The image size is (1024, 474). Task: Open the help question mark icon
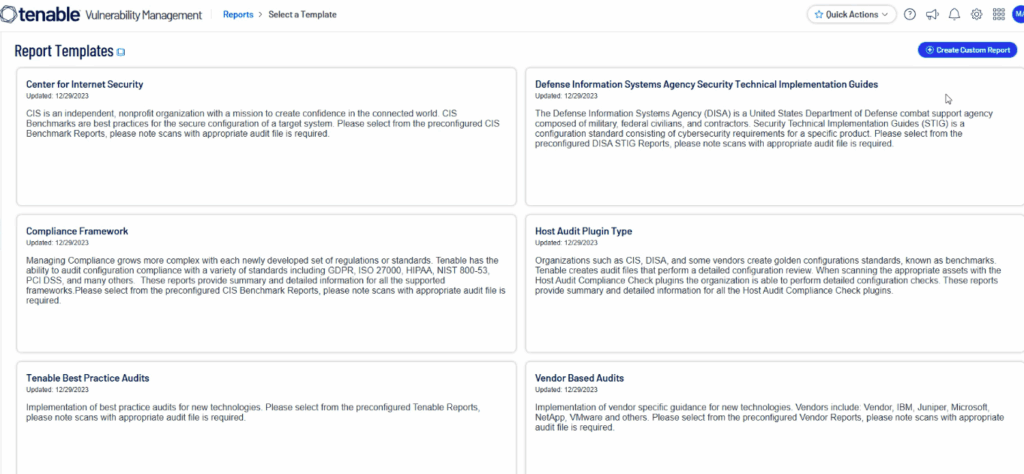pyautogui.click(x=909, y=15)
